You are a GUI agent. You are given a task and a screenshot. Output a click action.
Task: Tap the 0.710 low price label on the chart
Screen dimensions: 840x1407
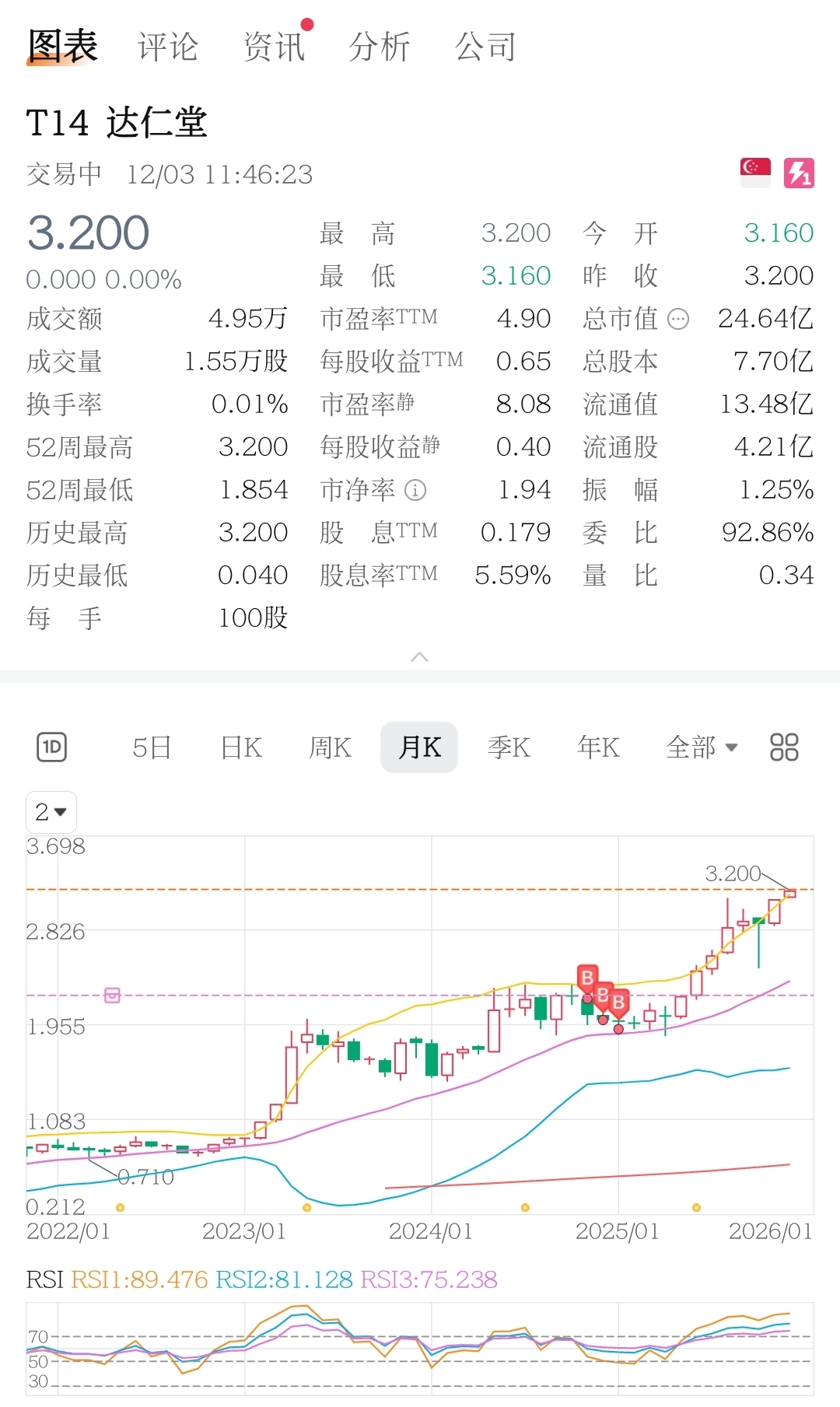tap(146, 1177)
